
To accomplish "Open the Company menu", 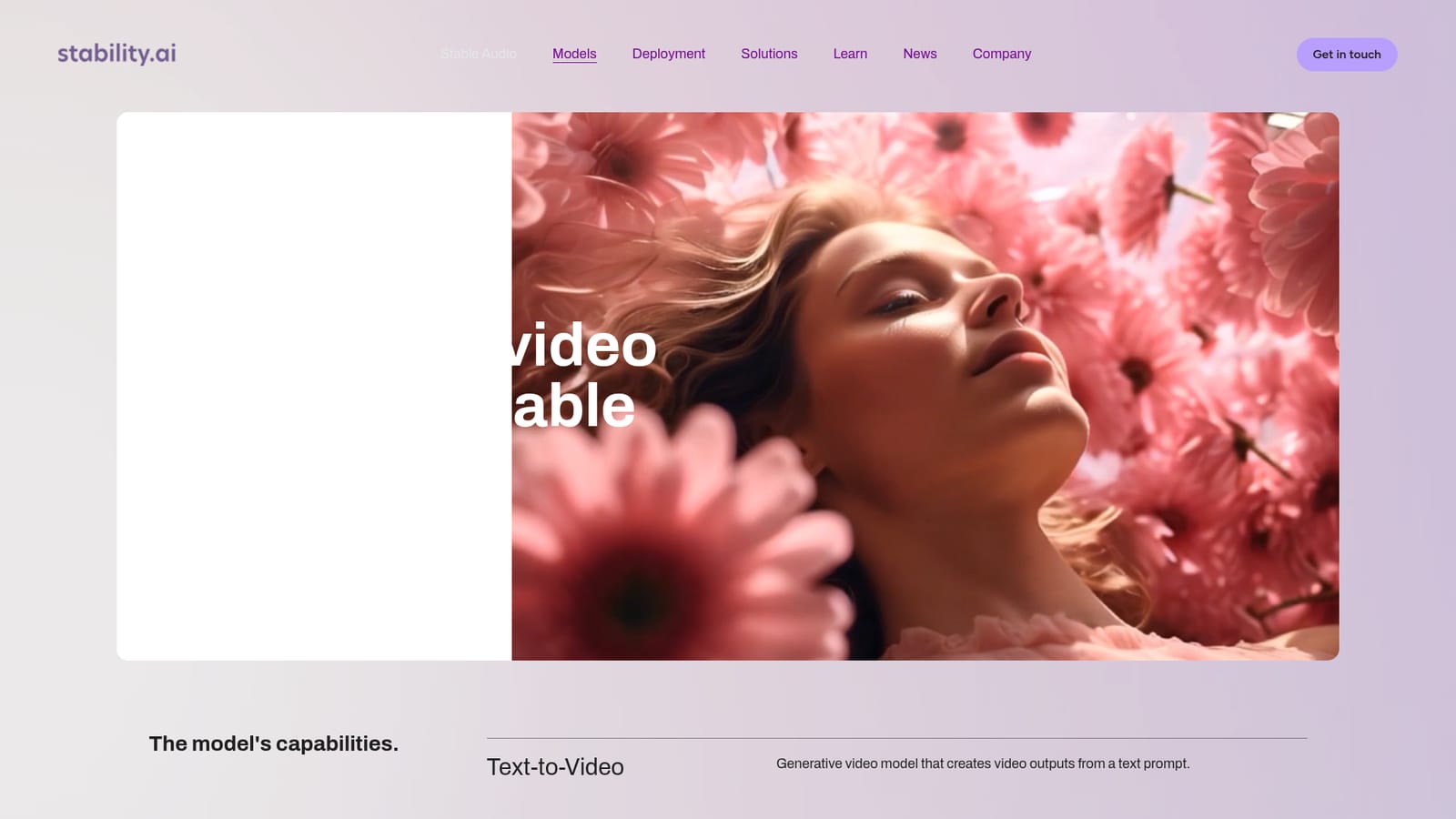I will click(x=1002, y=54).
